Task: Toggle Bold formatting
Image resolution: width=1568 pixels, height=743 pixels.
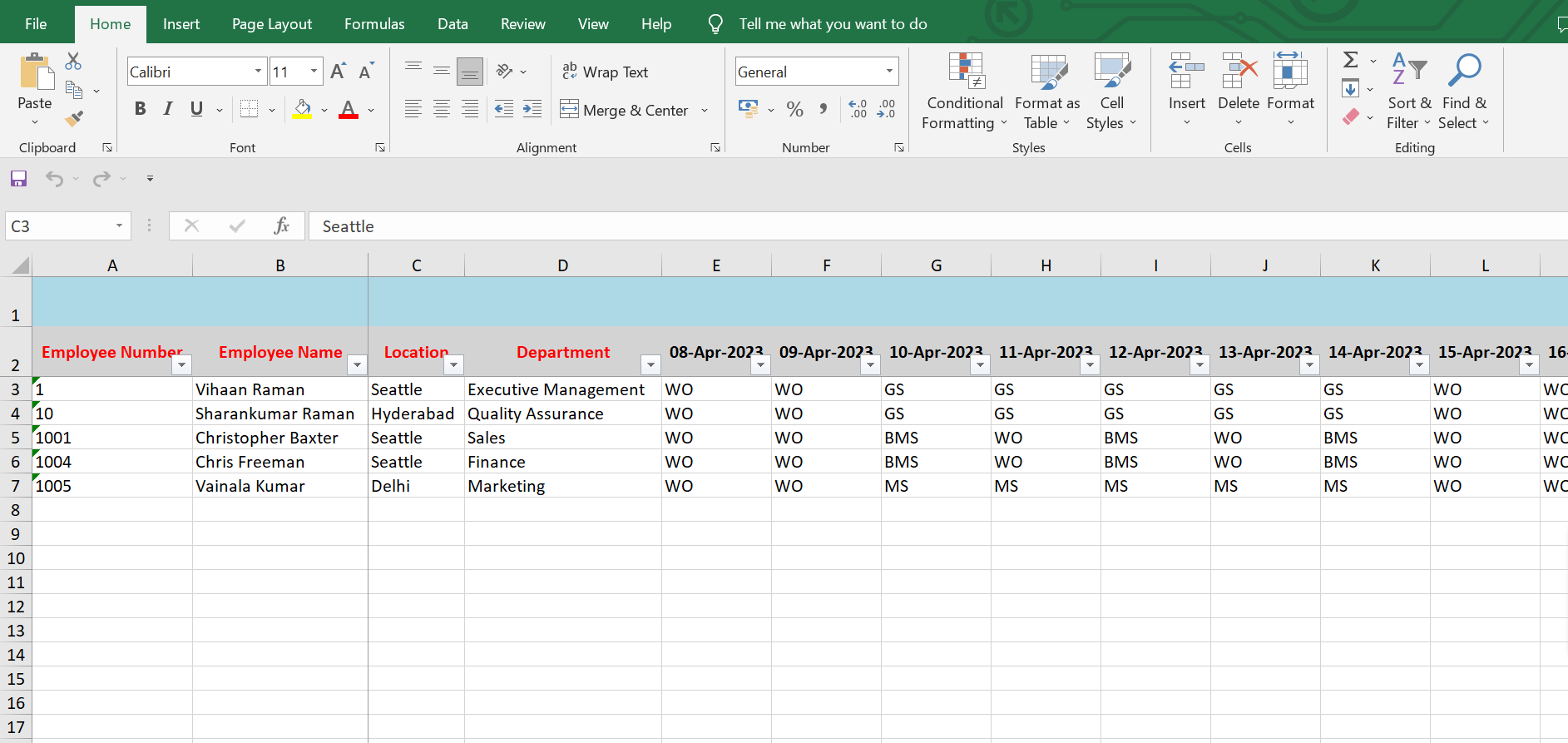Action: click(140, 109)
